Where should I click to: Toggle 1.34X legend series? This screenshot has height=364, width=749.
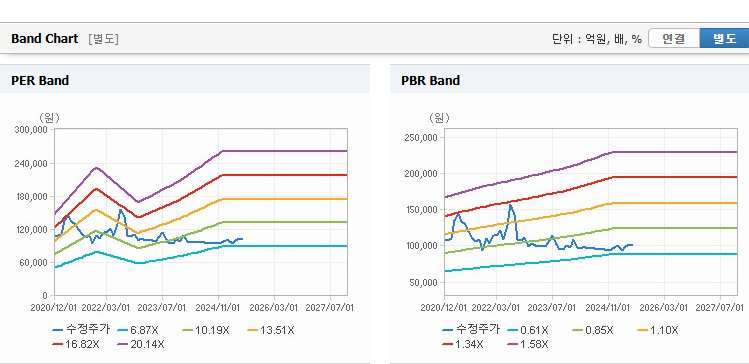tap(463, 344)
